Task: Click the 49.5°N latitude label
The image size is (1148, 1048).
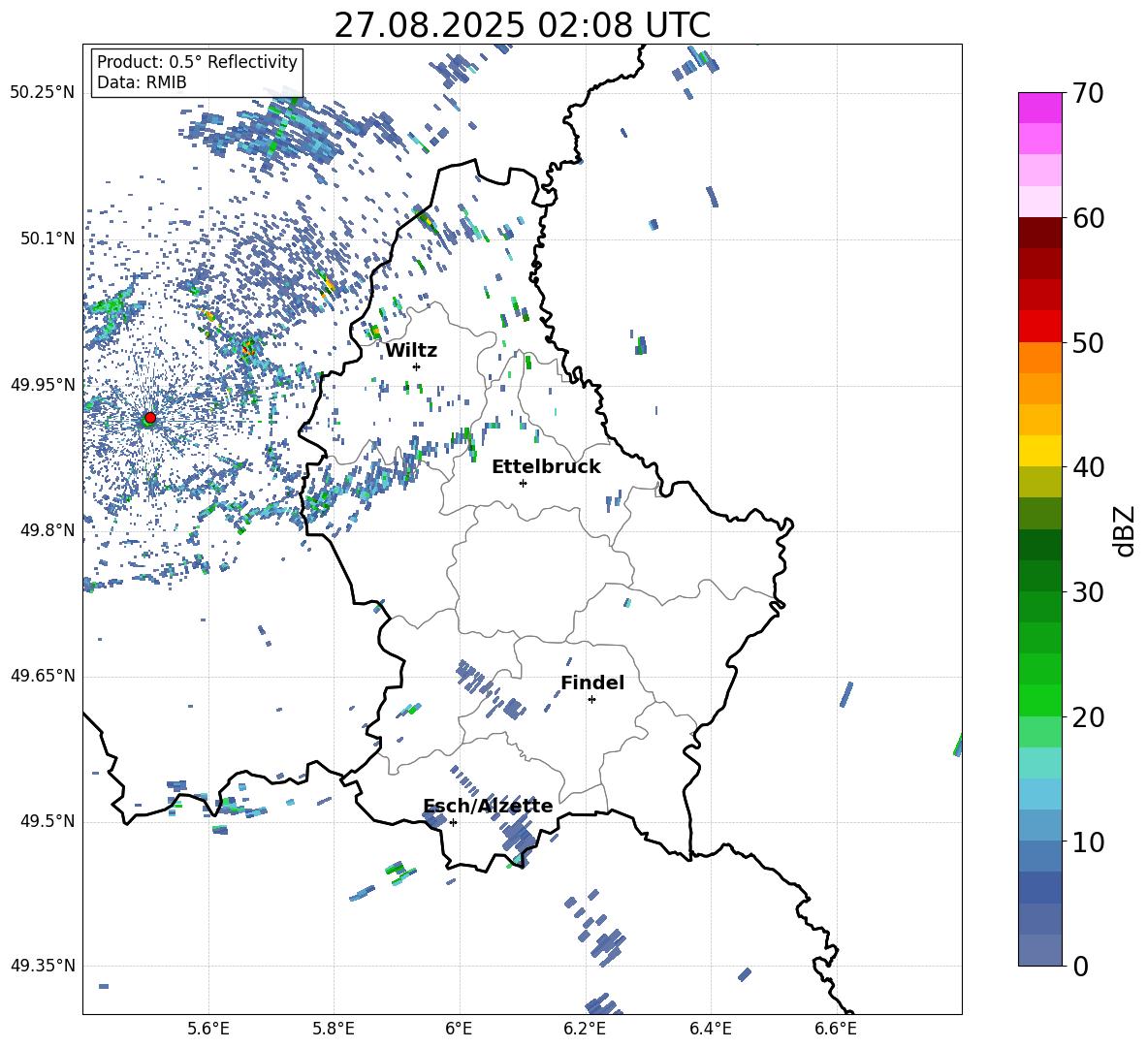Action: coord(48,821)
